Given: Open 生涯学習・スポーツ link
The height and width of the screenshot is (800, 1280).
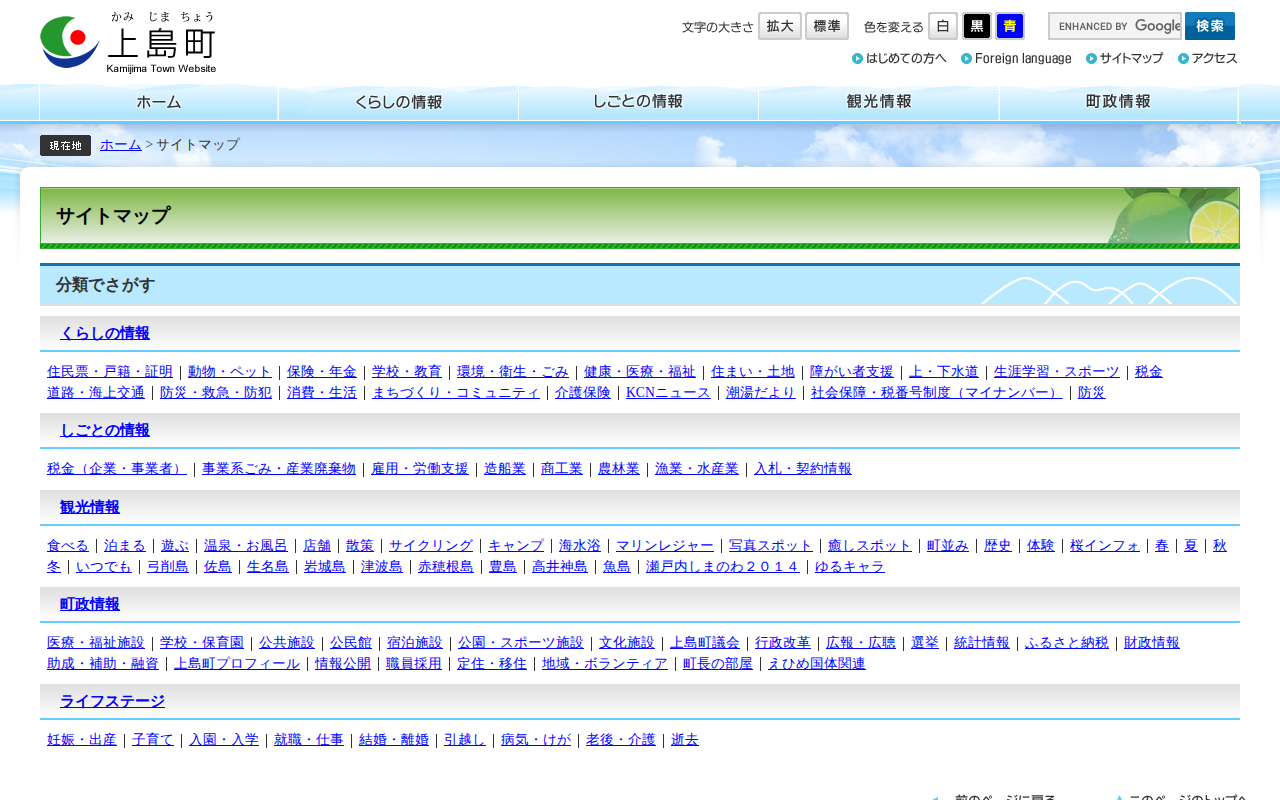Looking at the screenshot, I should click(x=1057, y=372).
